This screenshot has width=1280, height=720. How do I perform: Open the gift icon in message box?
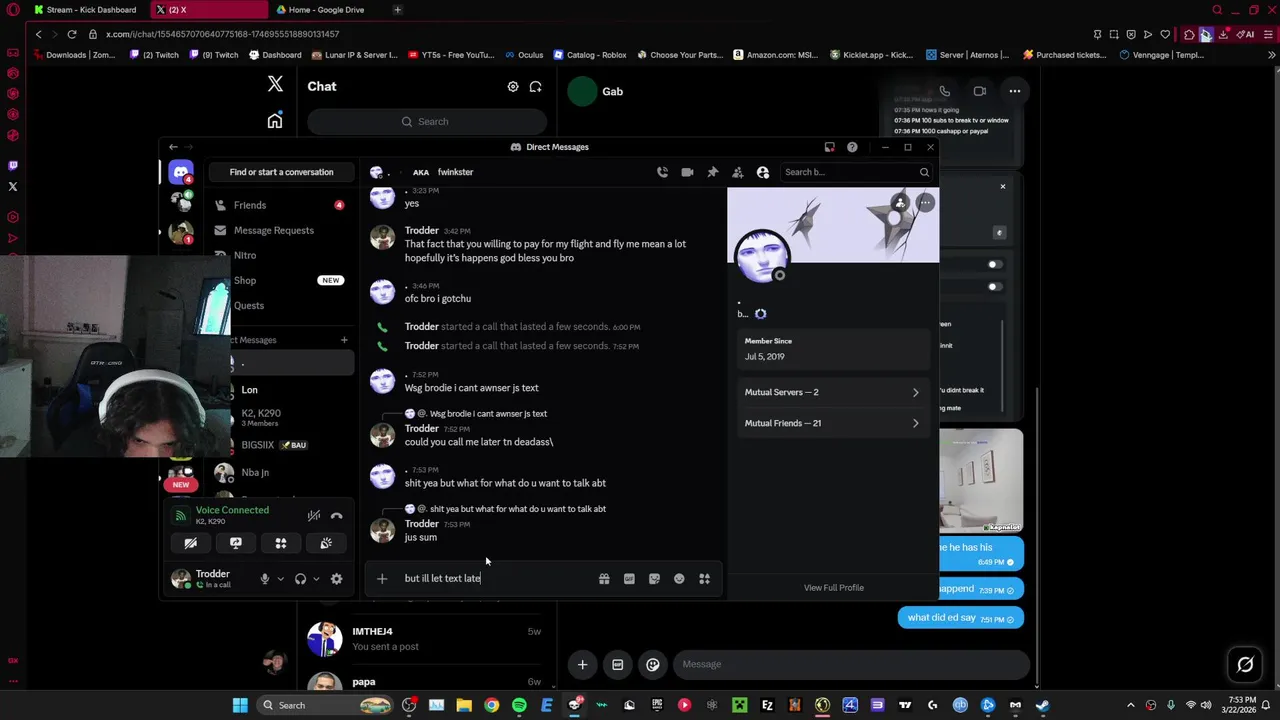click(604, 578)
